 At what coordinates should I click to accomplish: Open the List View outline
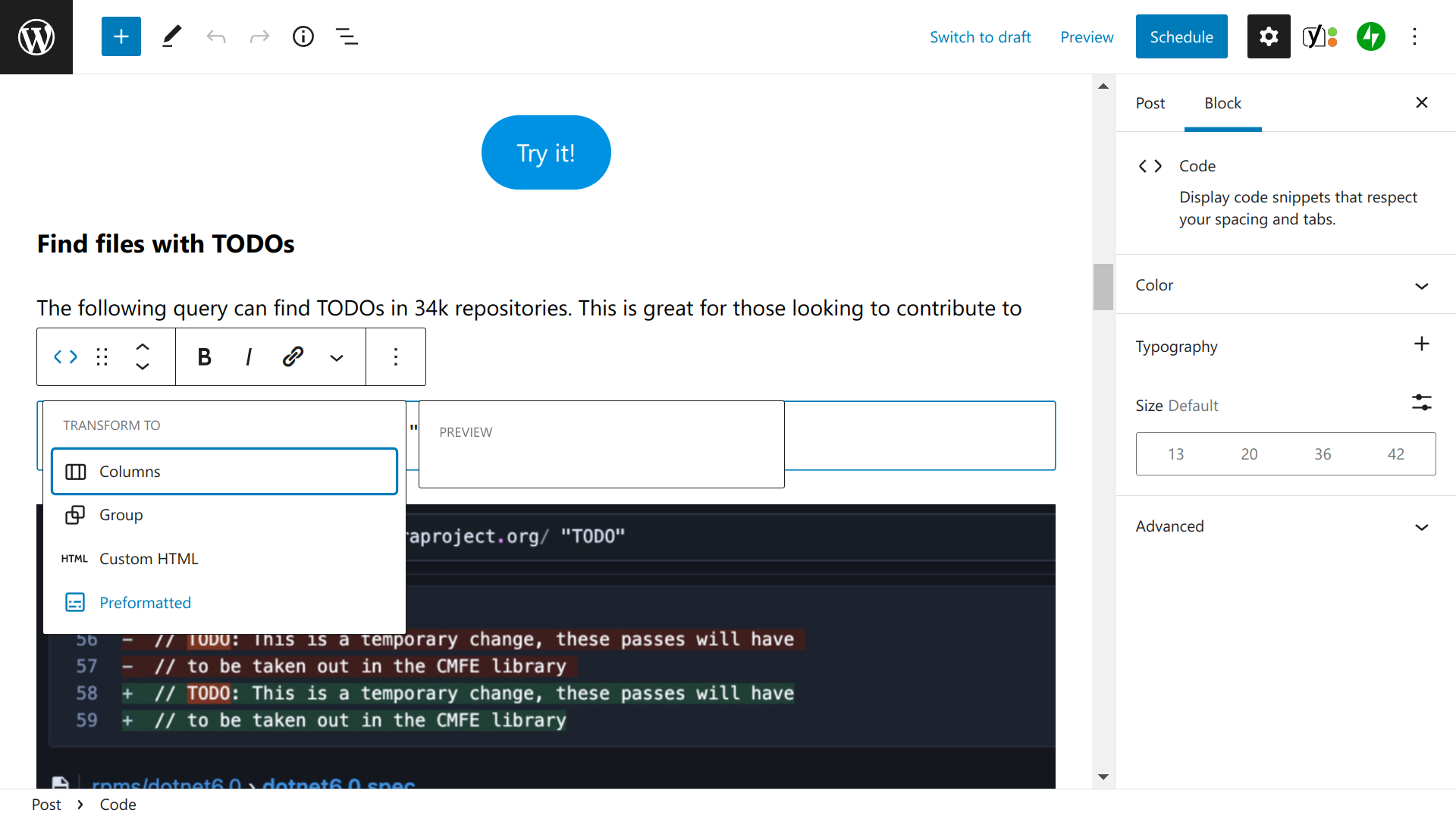(347, 36)
